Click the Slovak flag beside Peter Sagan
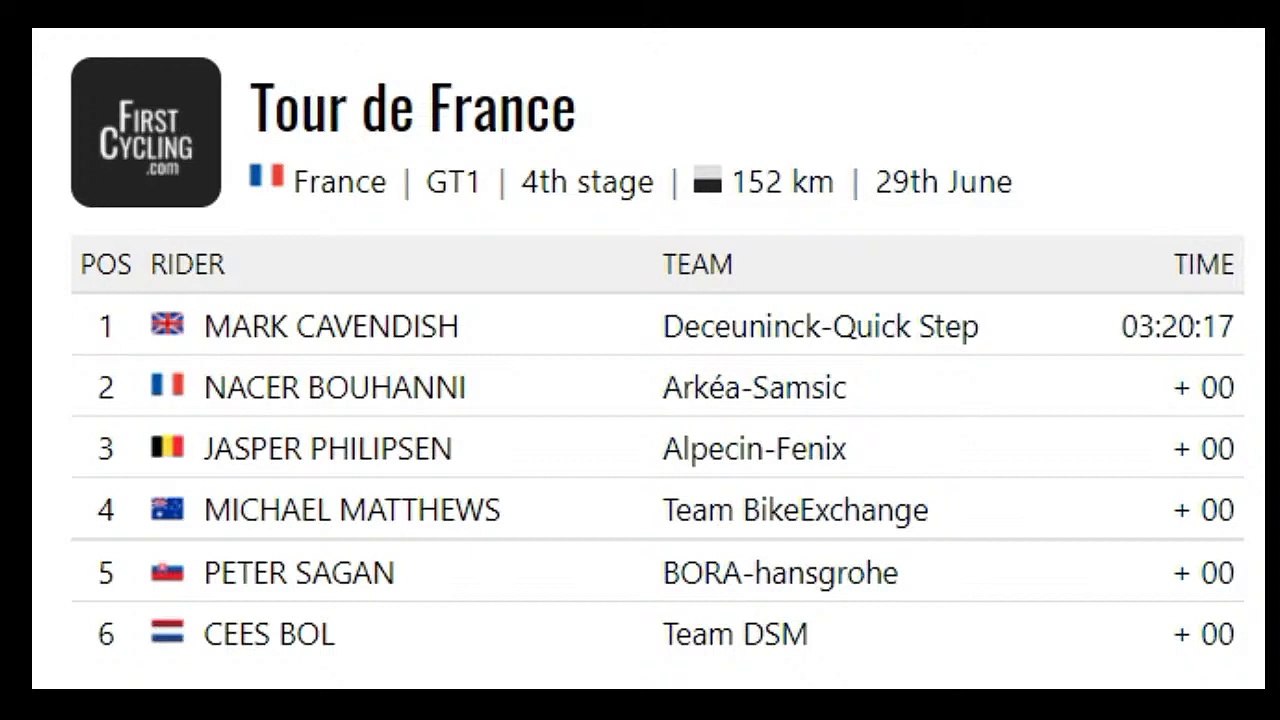Image resolution: width=1280 pixels, height=720 pixels. [x=167, y=571]
